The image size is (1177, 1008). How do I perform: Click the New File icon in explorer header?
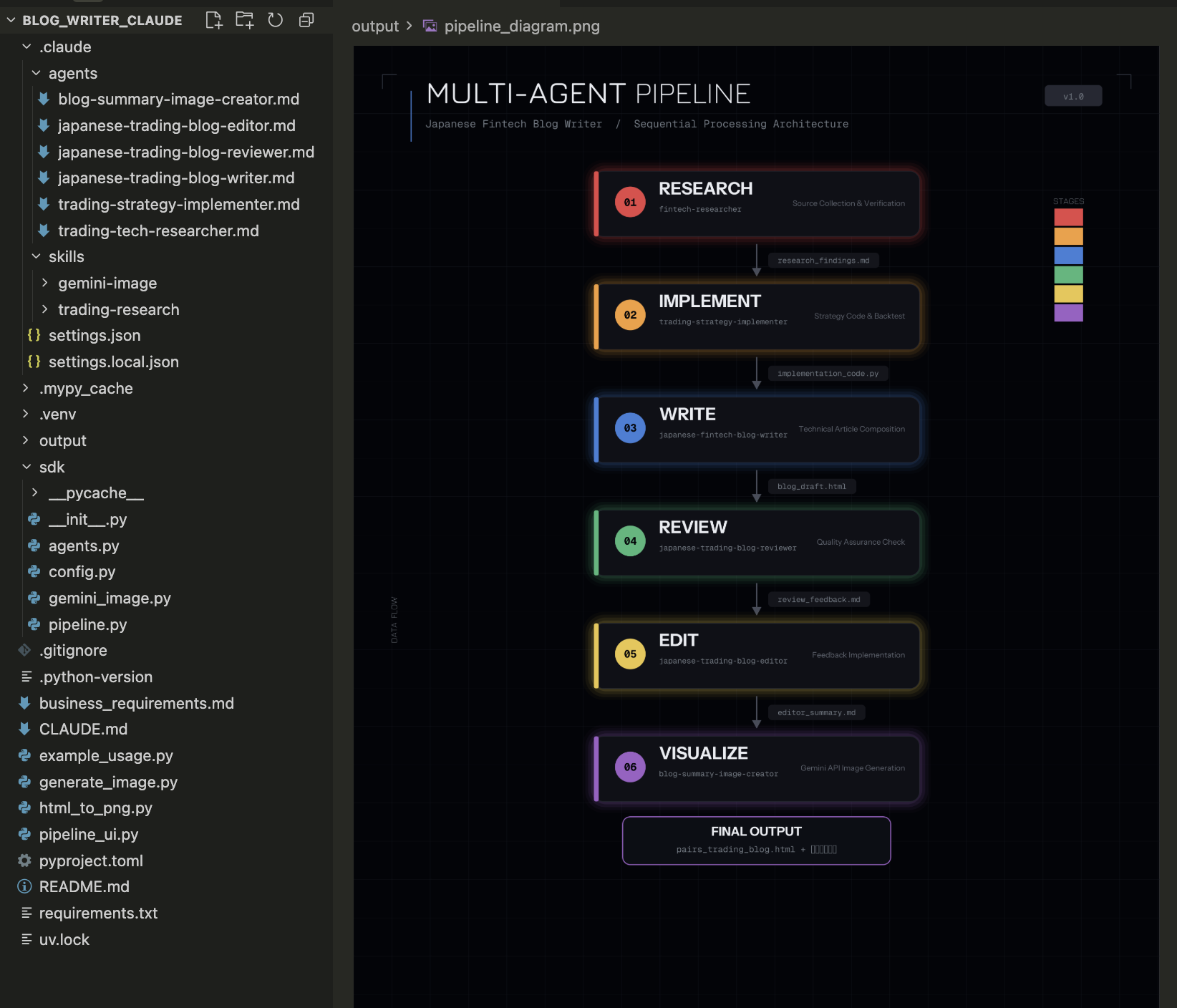pos(213,20)
